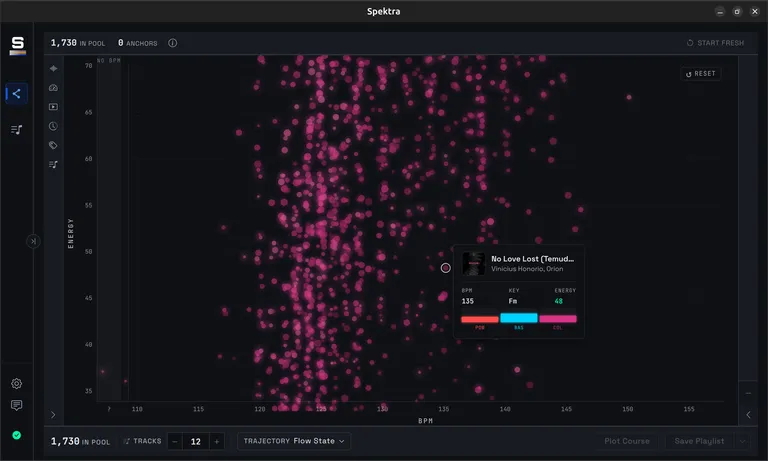This screenshot has height=461, width=768.
Task: Increase the tracks count
Action: (x=216, y=441)
